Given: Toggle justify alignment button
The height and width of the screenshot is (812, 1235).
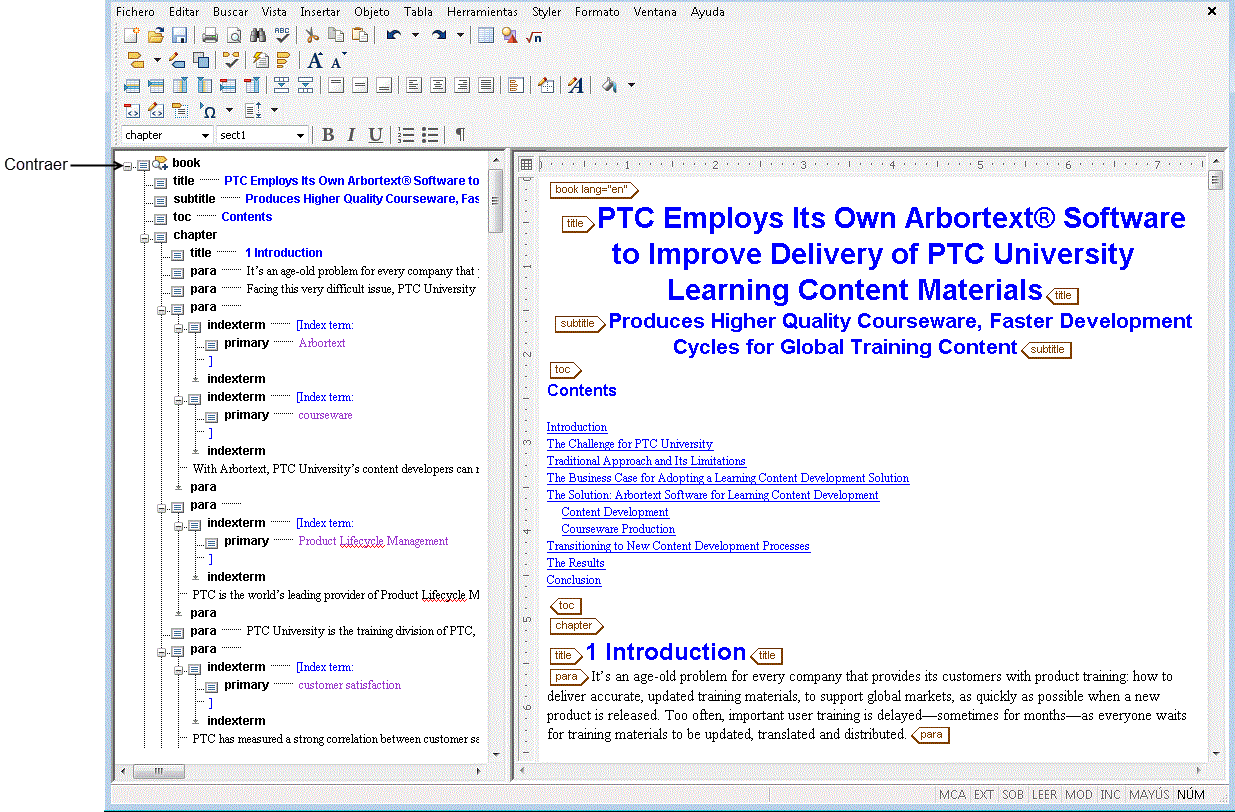Looking at the screenshot, I should [485, 85].
